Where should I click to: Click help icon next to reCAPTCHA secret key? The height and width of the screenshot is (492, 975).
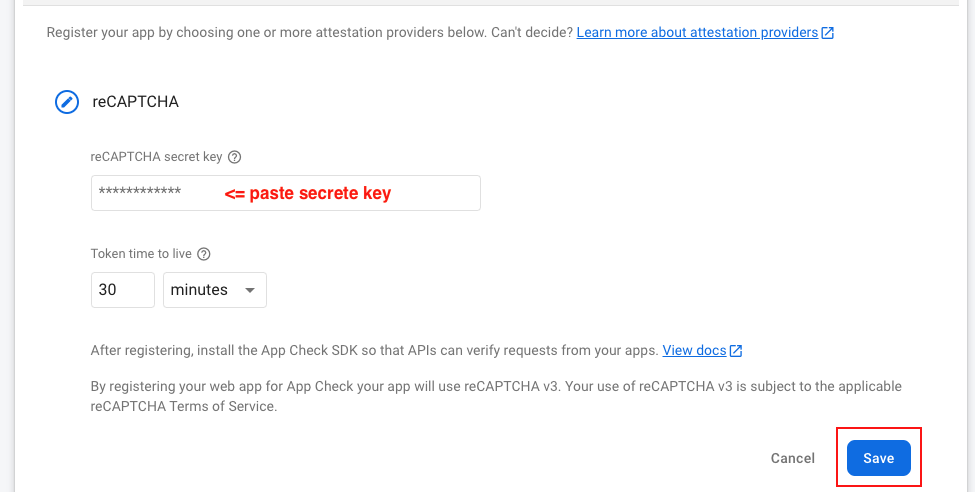pyautogui.click(x=235, y=157)
